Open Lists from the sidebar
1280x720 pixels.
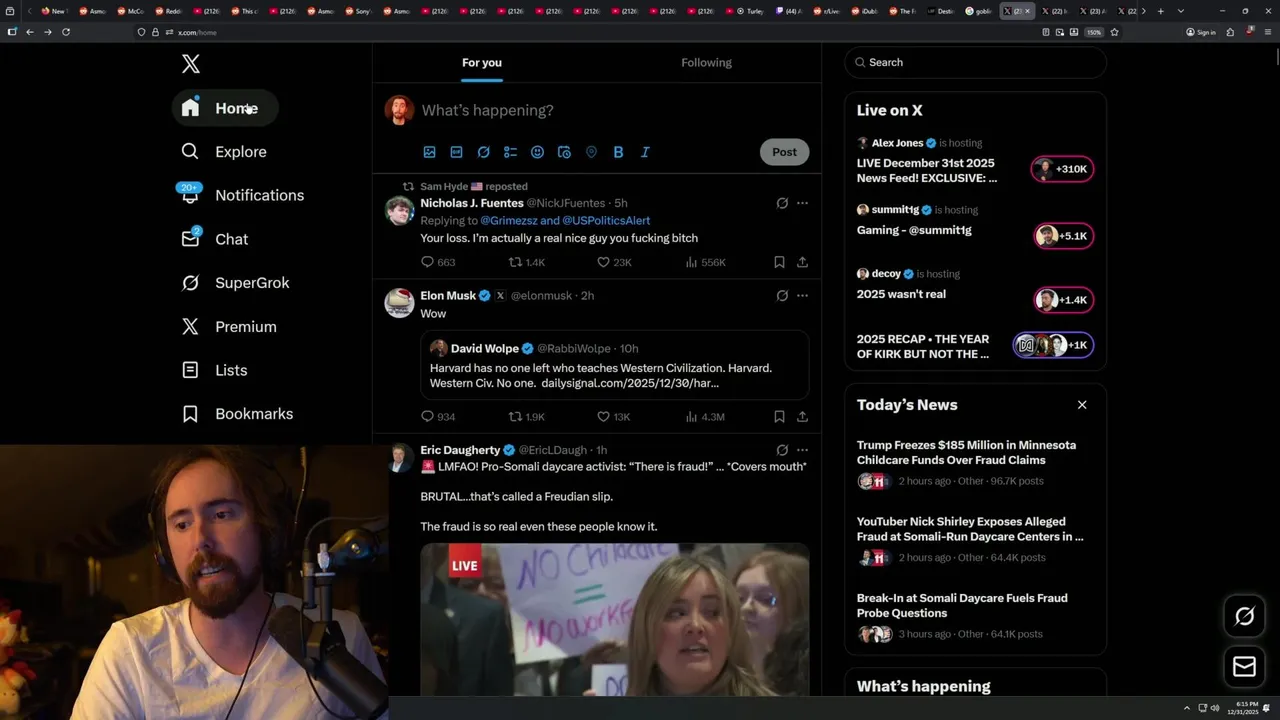click(x=215, y=370)
